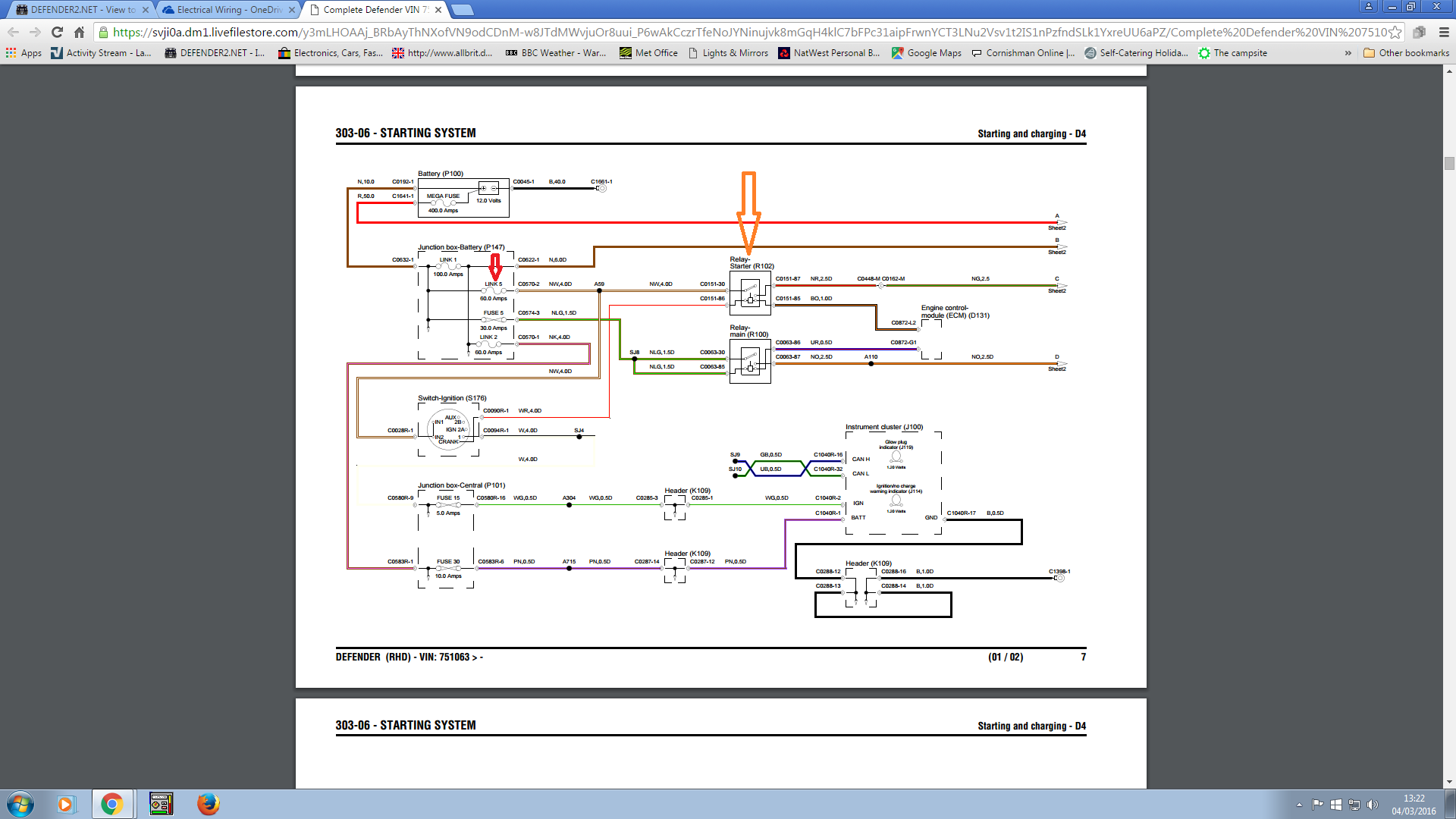Click the extension icon beside the bookmark star

click(1419, 33)
